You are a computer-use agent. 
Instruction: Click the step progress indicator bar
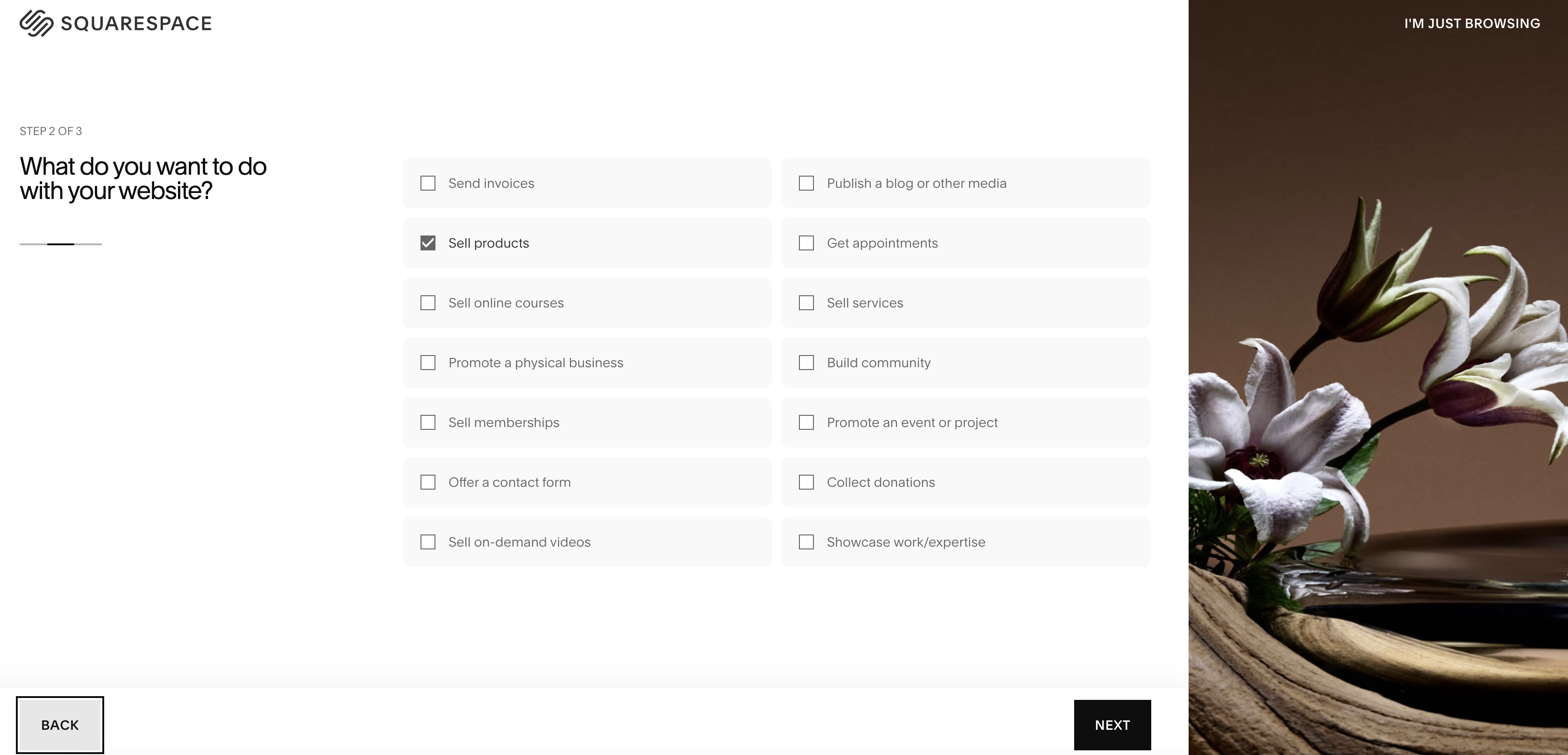(x=60, y=244)
